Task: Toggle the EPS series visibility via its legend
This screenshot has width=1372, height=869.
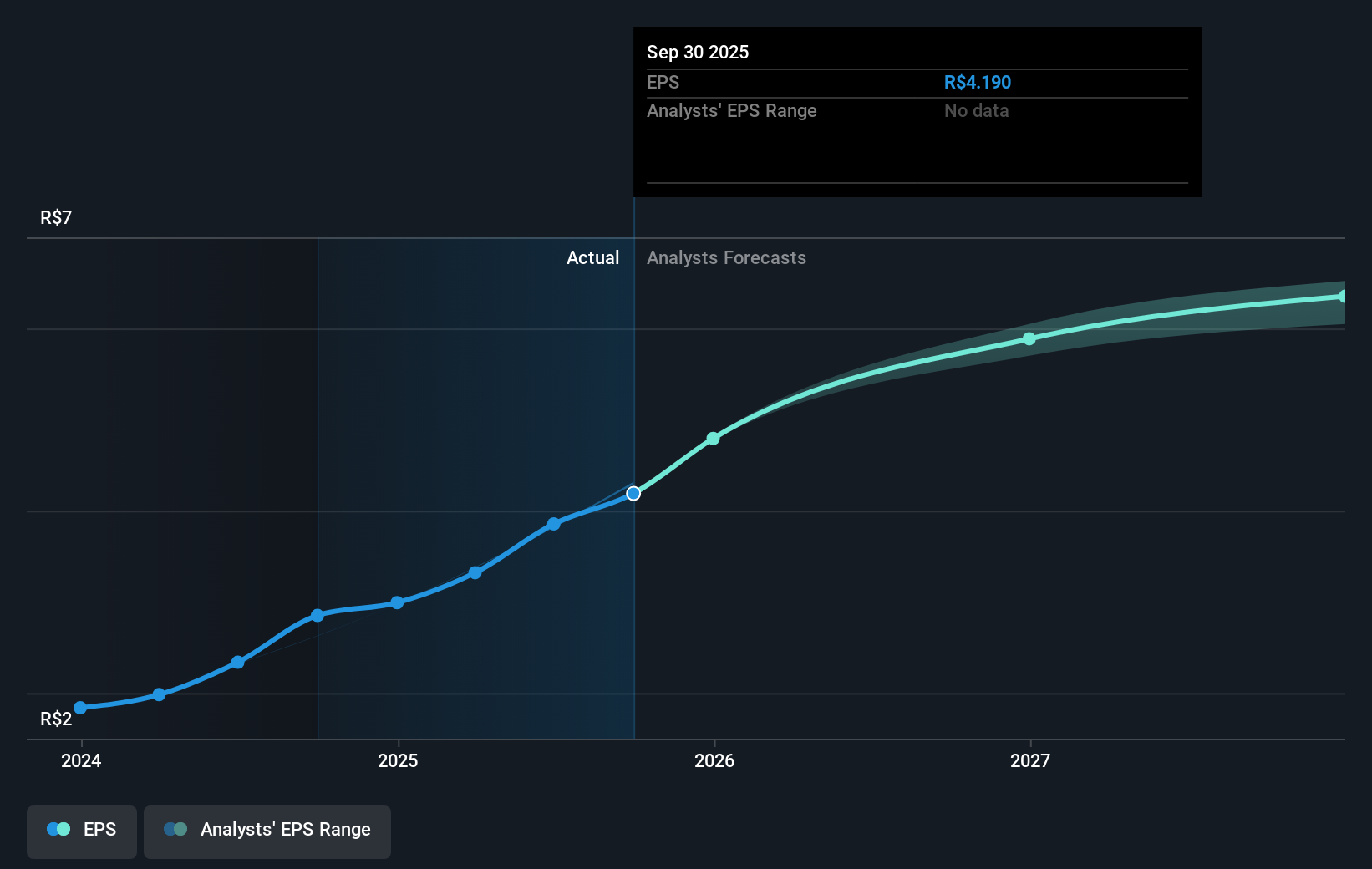Action: [x=81, y=831]
